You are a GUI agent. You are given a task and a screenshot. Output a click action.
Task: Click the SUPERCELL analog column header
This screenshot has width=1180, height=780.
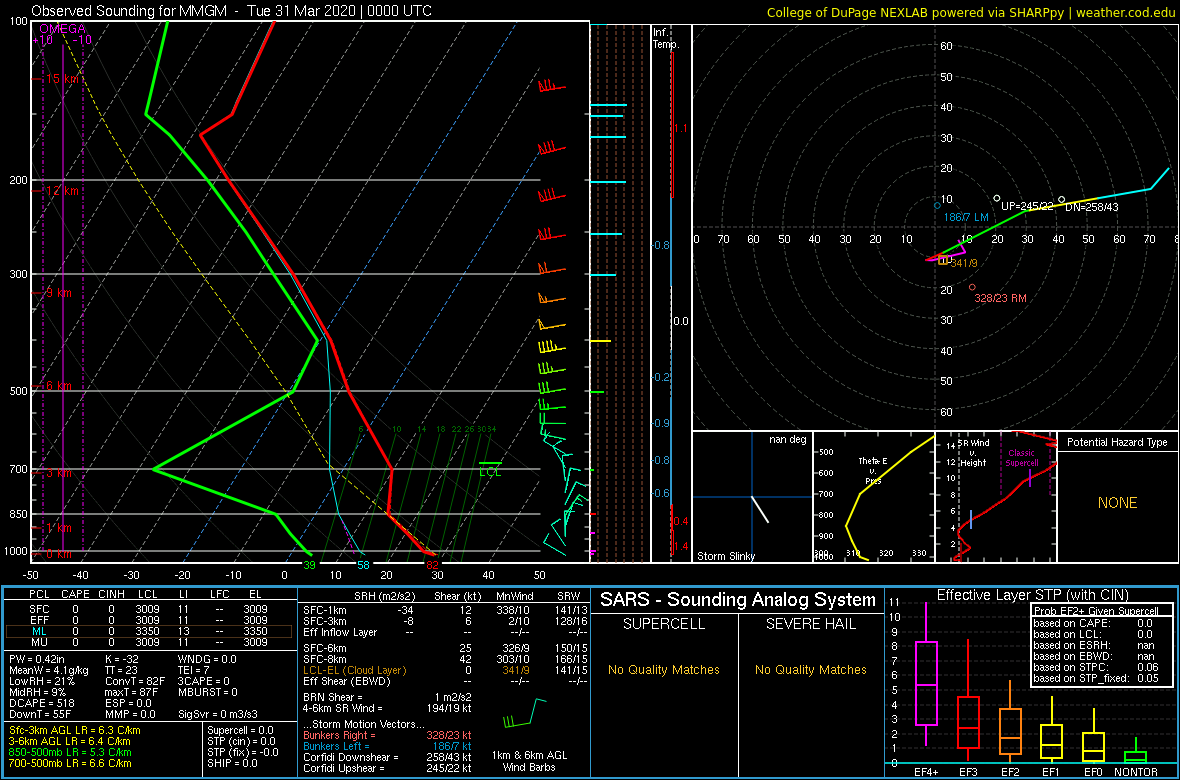pos(663,624)
